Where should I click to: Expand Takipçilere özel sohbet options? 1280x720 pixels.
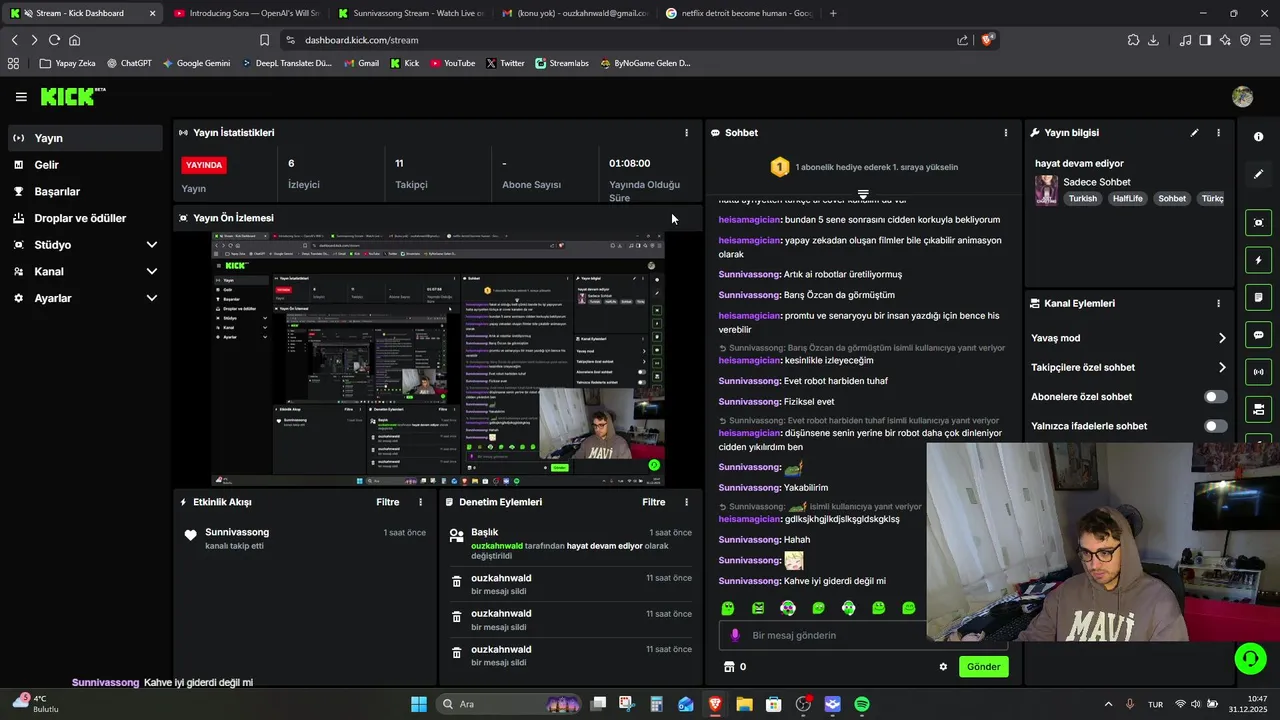pos(1222,367)
